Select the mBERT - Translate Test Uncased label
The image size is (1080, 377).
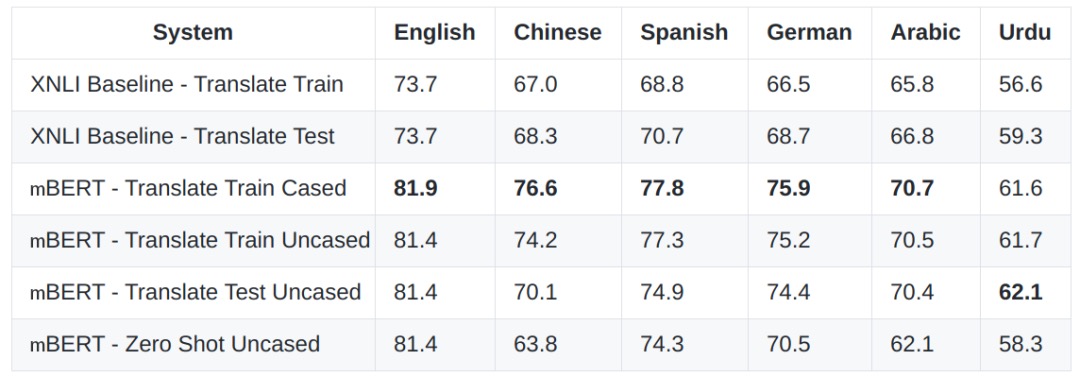point(196,292)
